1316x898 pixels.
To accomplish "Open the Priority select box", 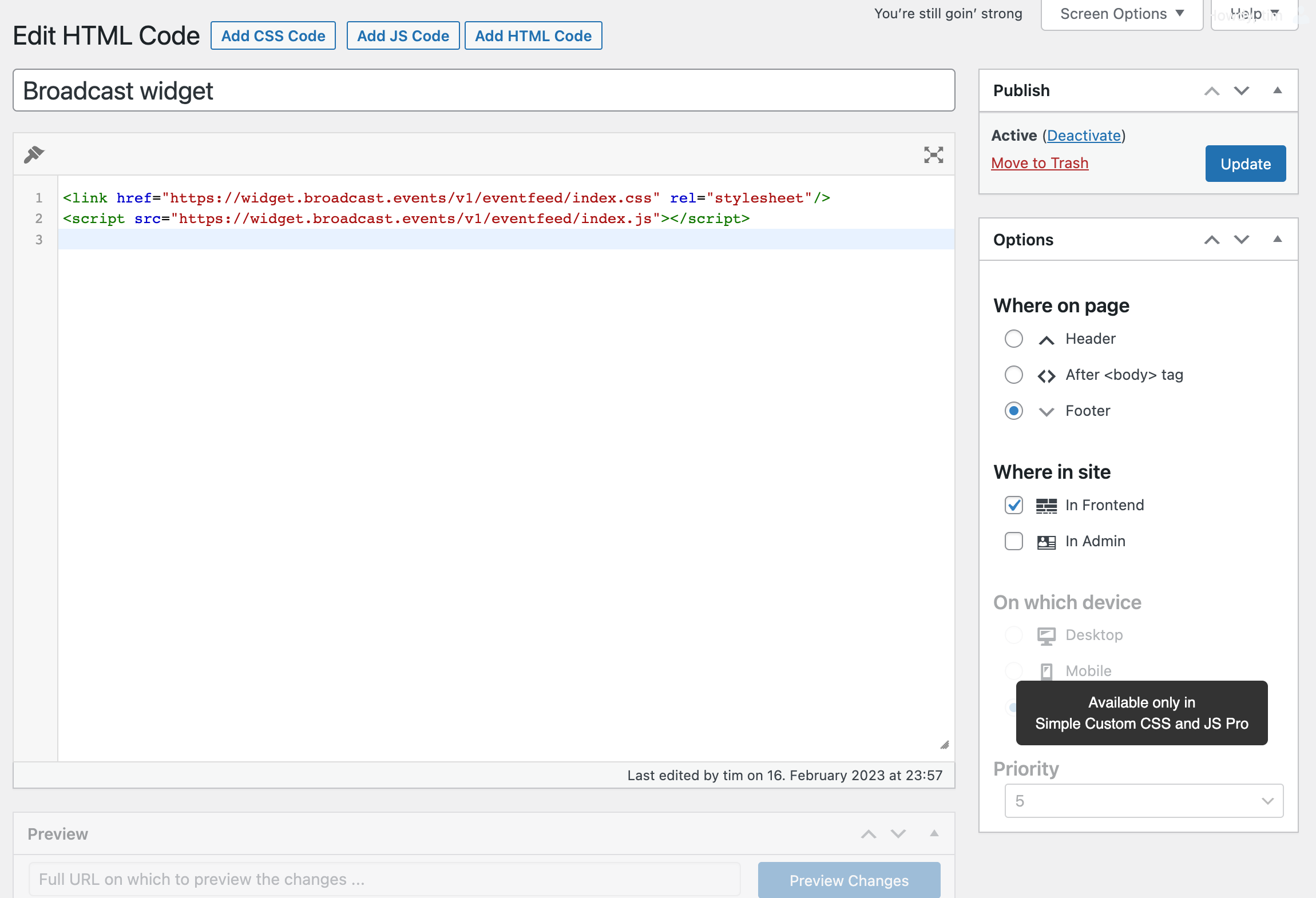I will pyautogui.click(x=1143, y=800).
